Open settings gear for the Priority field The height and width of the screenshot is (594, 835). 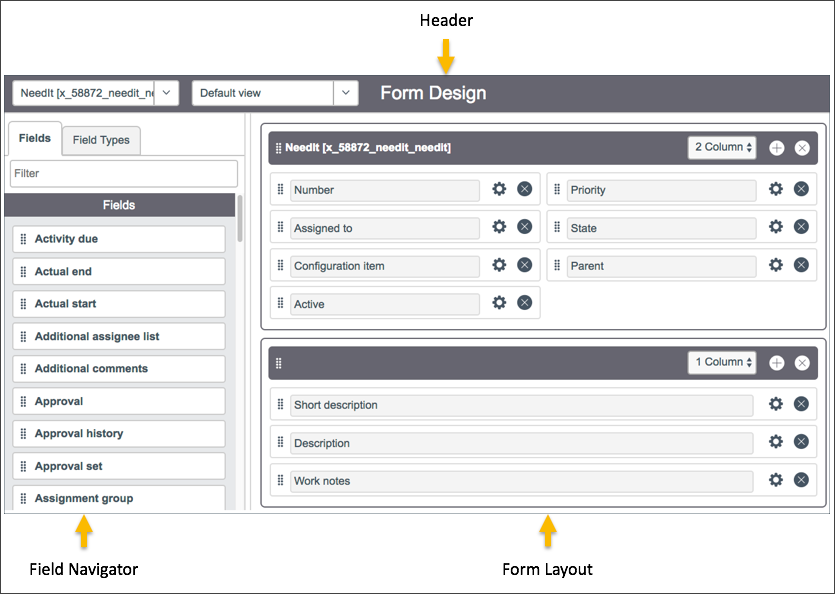[774, 189]
